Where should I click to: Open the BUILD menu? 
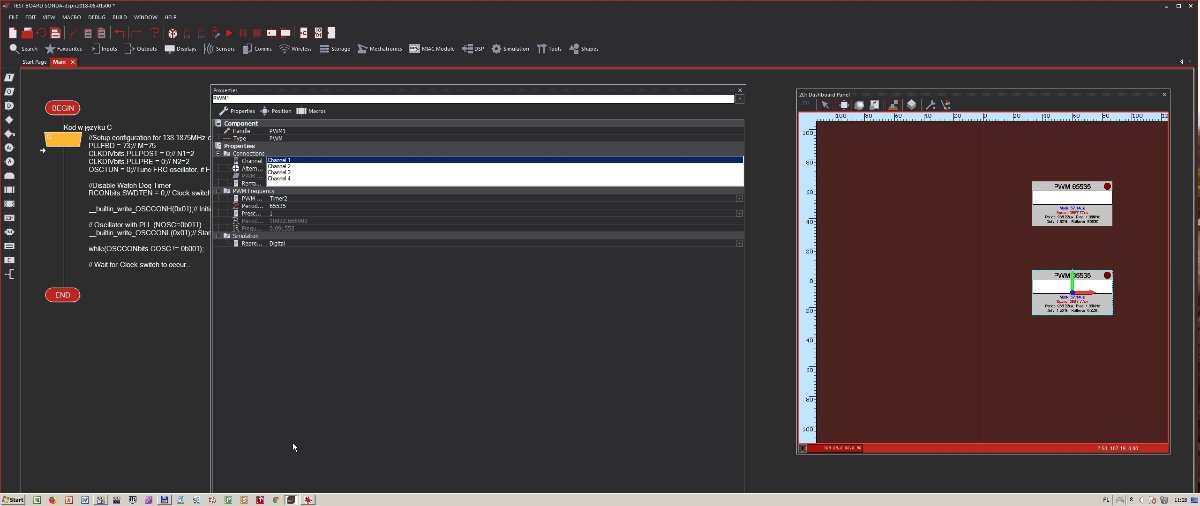click(x=120, y=18)
